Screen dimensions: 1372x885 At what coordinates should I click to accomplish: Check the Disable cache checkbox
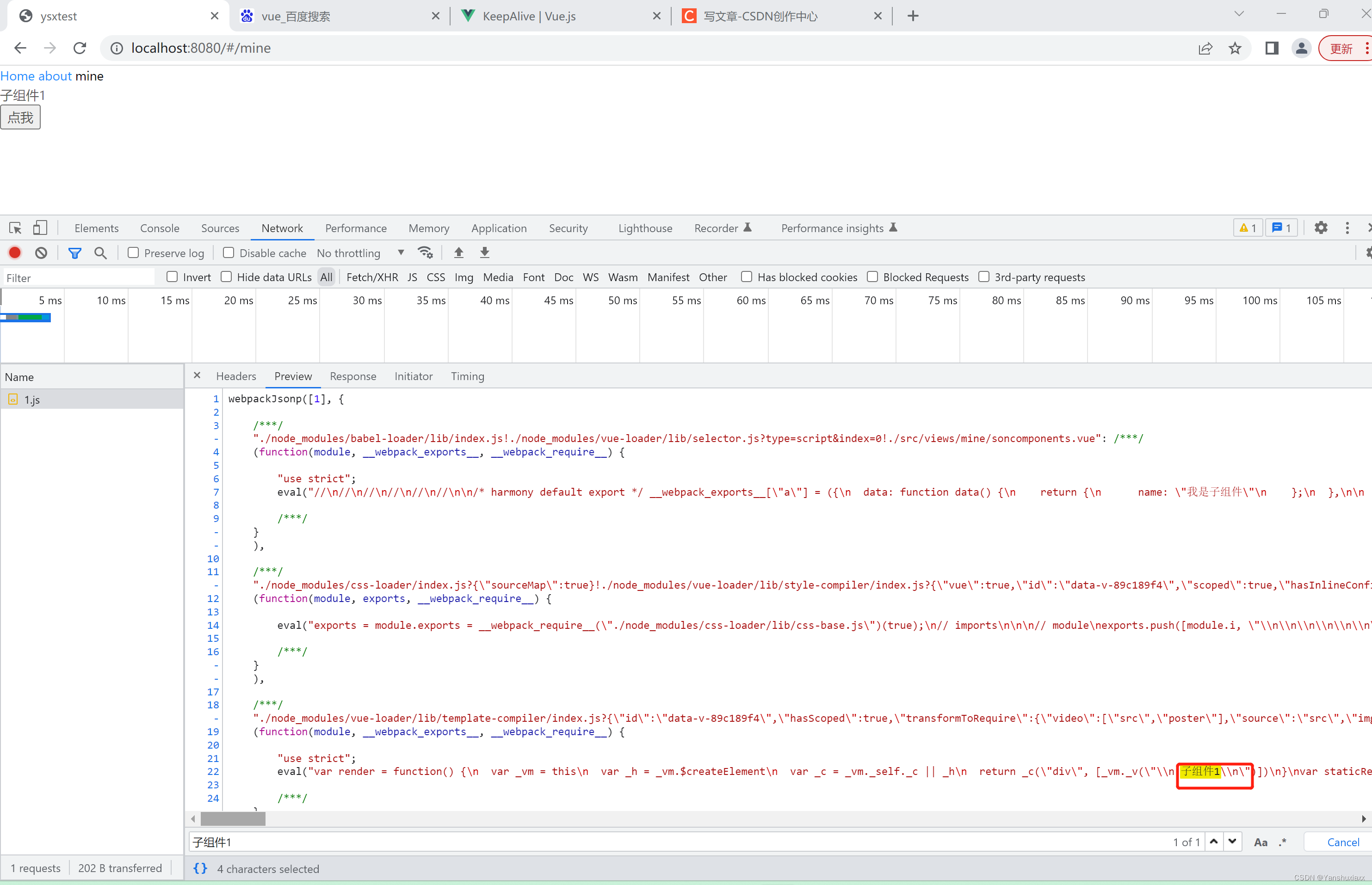coord(229,253)
